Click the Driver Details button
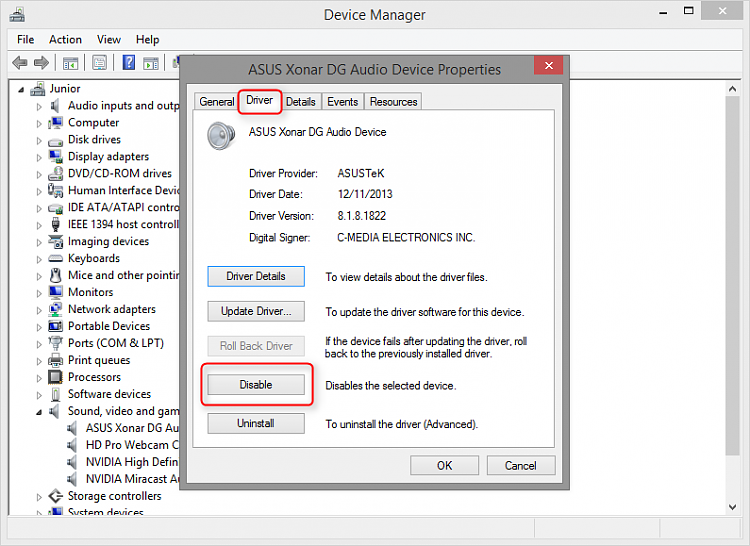The width and height of the screenshot is (750, 546). [256, 276]
